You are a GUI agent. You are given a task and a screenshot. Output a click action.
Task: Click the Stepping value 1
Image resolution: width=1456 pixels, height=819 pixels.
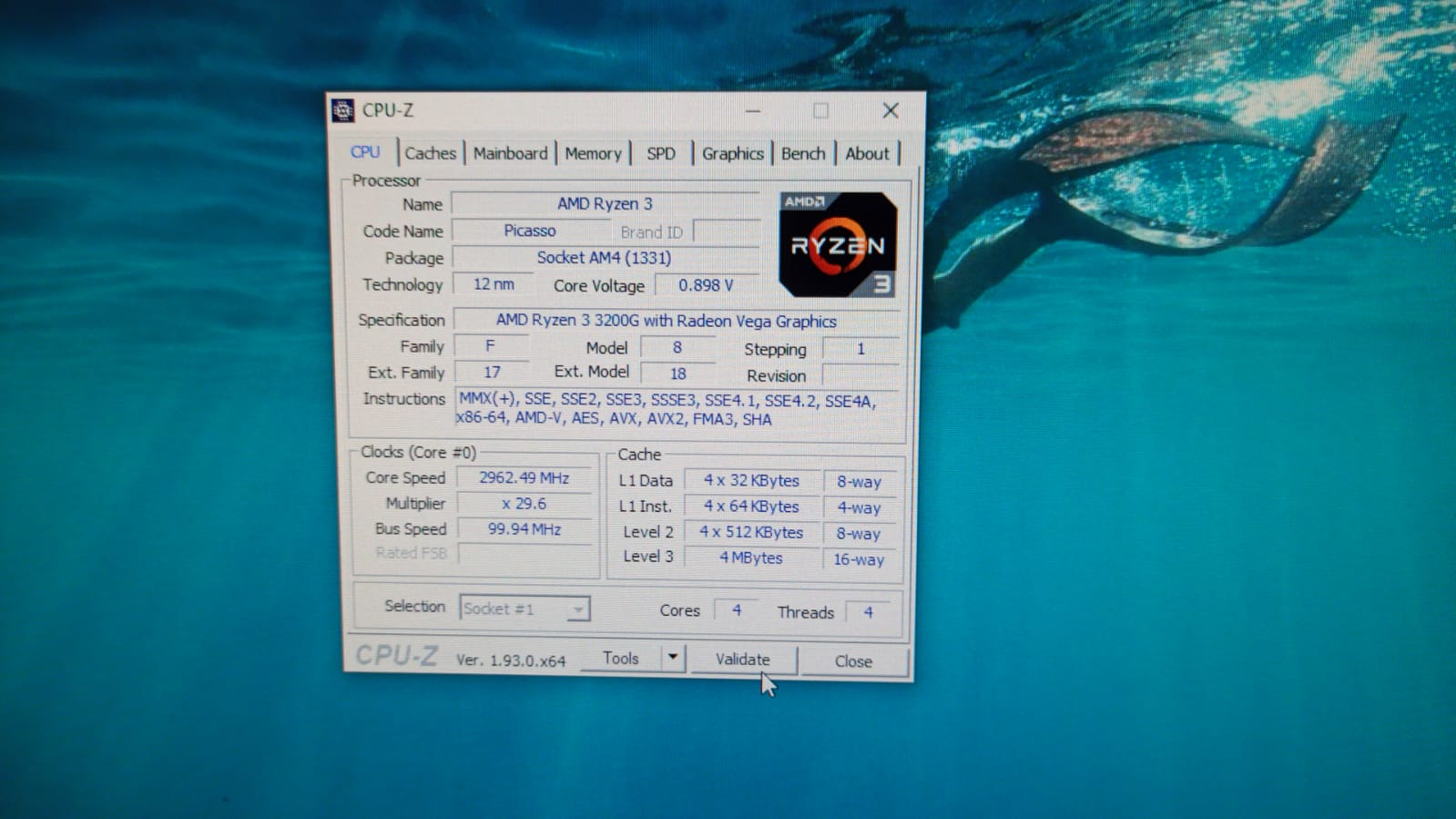pos(860,349)
